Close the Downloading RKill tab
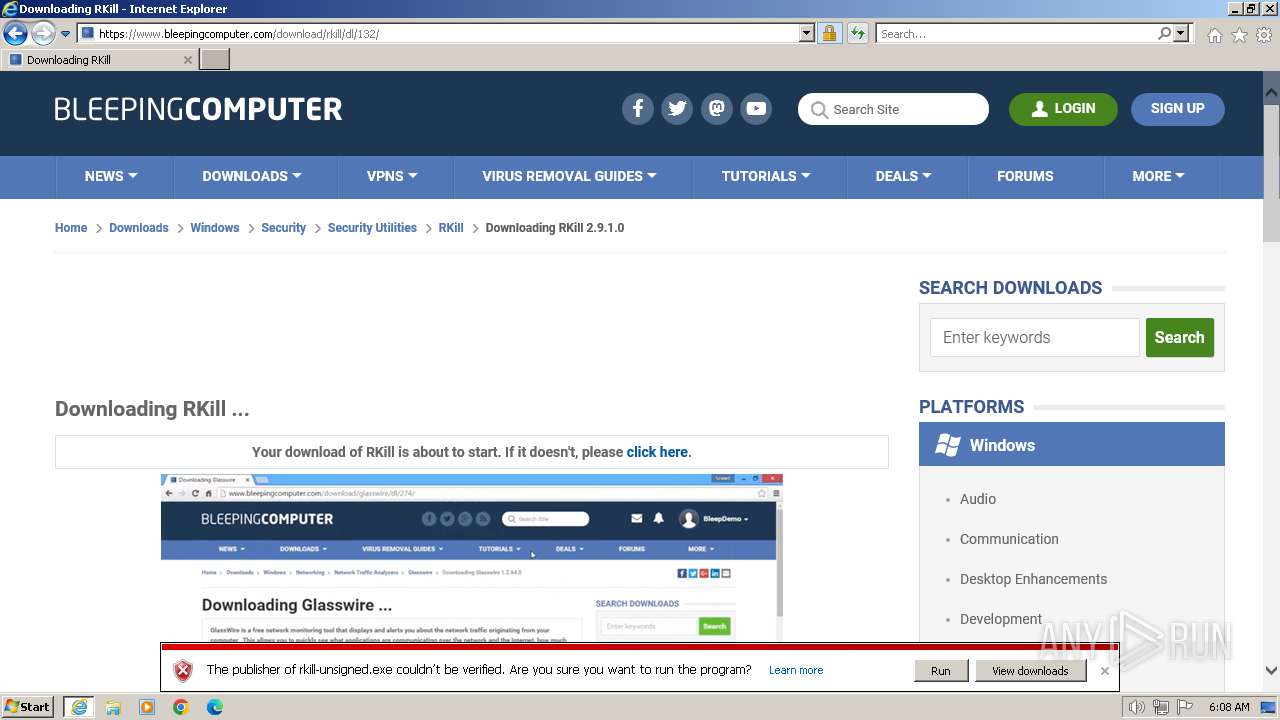Image resolution: width=1280 pixels, height=720 pixels. click(x=187, y=60)
